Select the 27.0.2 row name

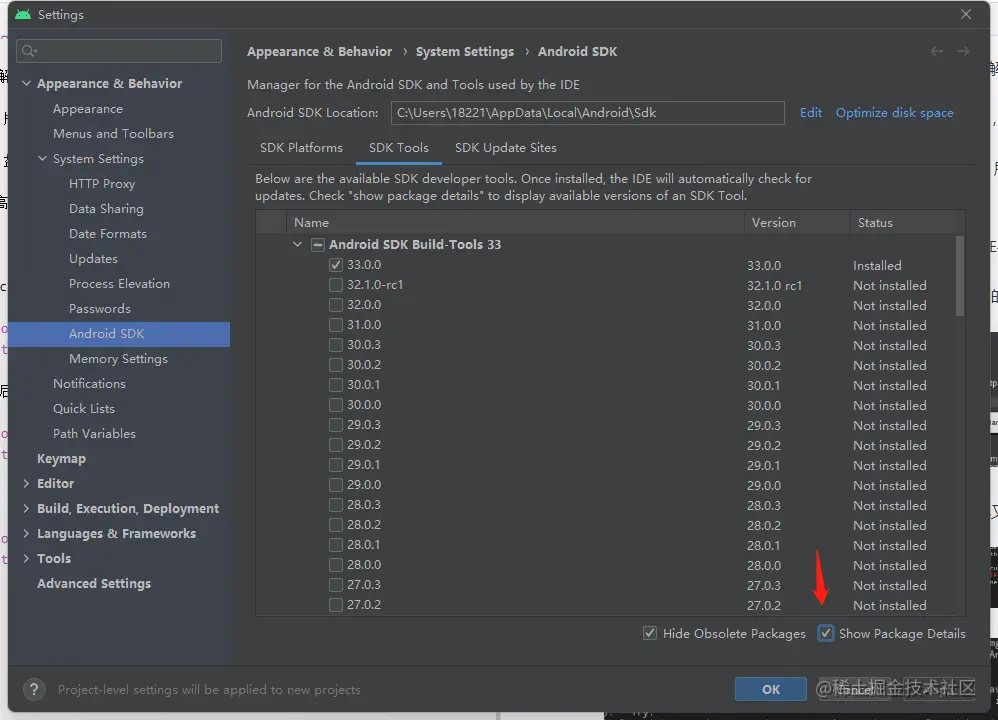point(364,605)
